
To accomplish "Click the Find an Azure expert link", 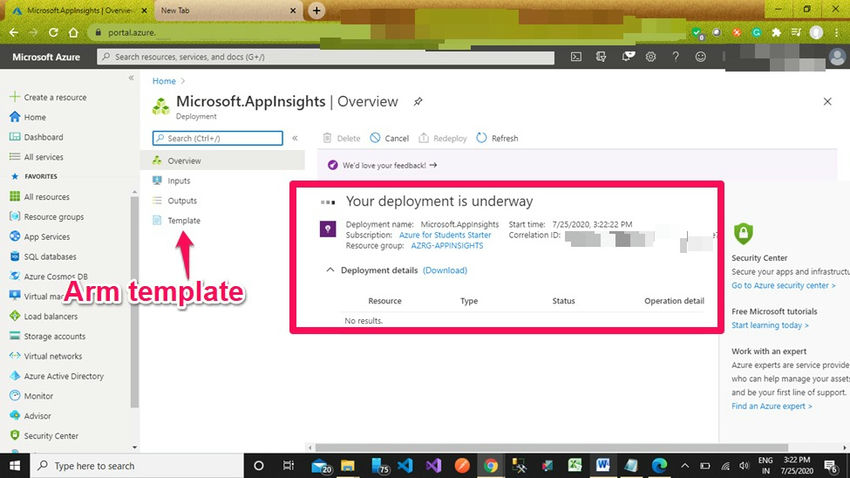I will 771,406.
